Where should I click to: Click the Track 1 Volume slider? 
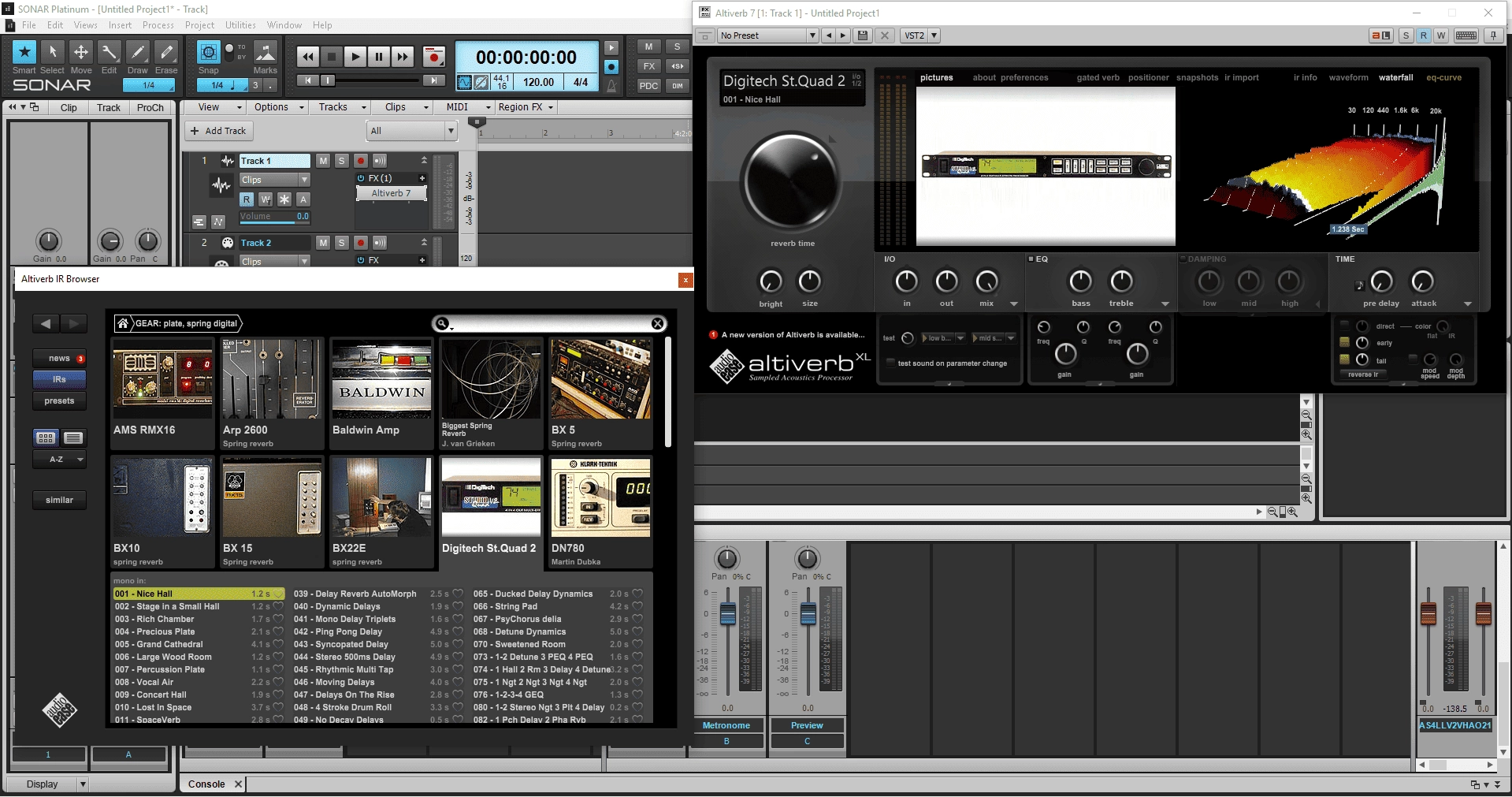(x=274, y=217)
